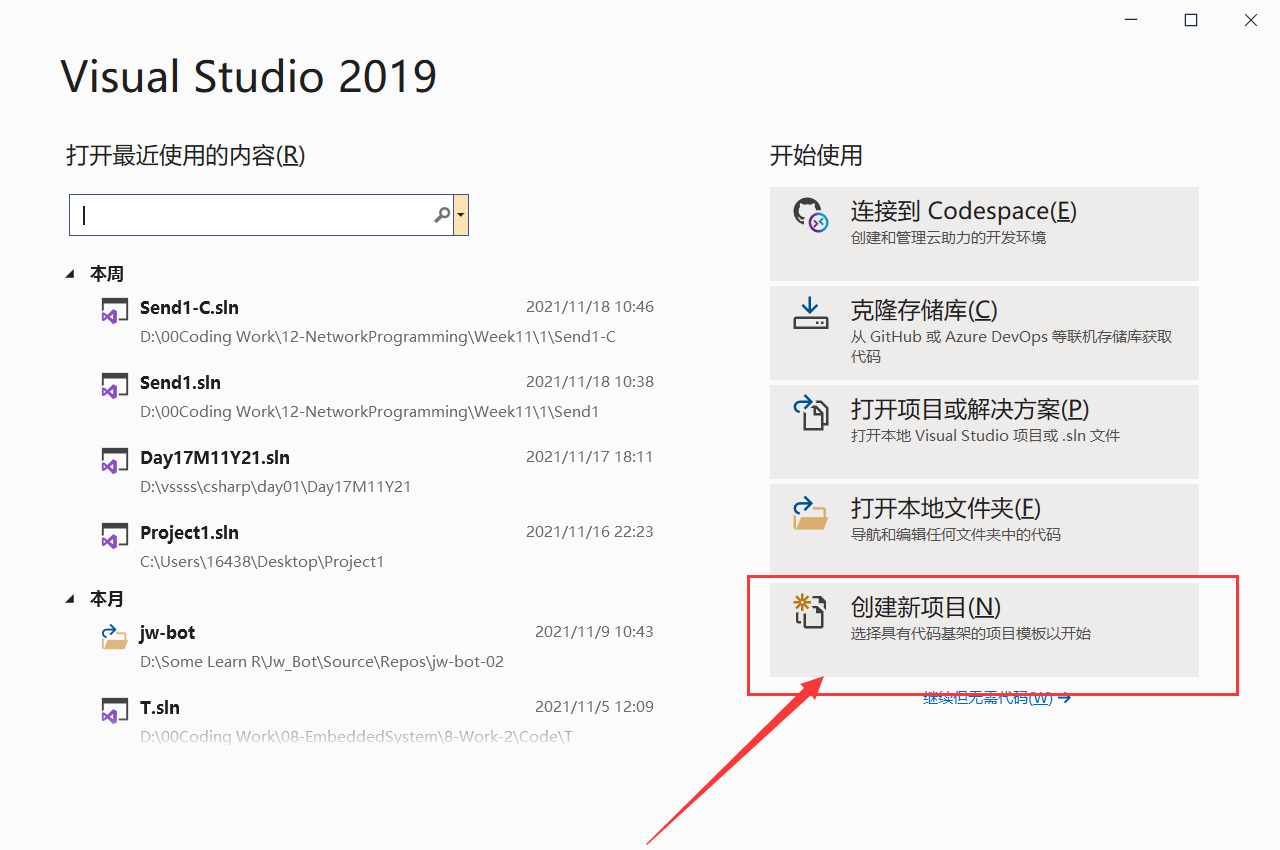Click the 开始使用 heading
This screenshot has width=1280, height=850.
[x=816, y=156]
